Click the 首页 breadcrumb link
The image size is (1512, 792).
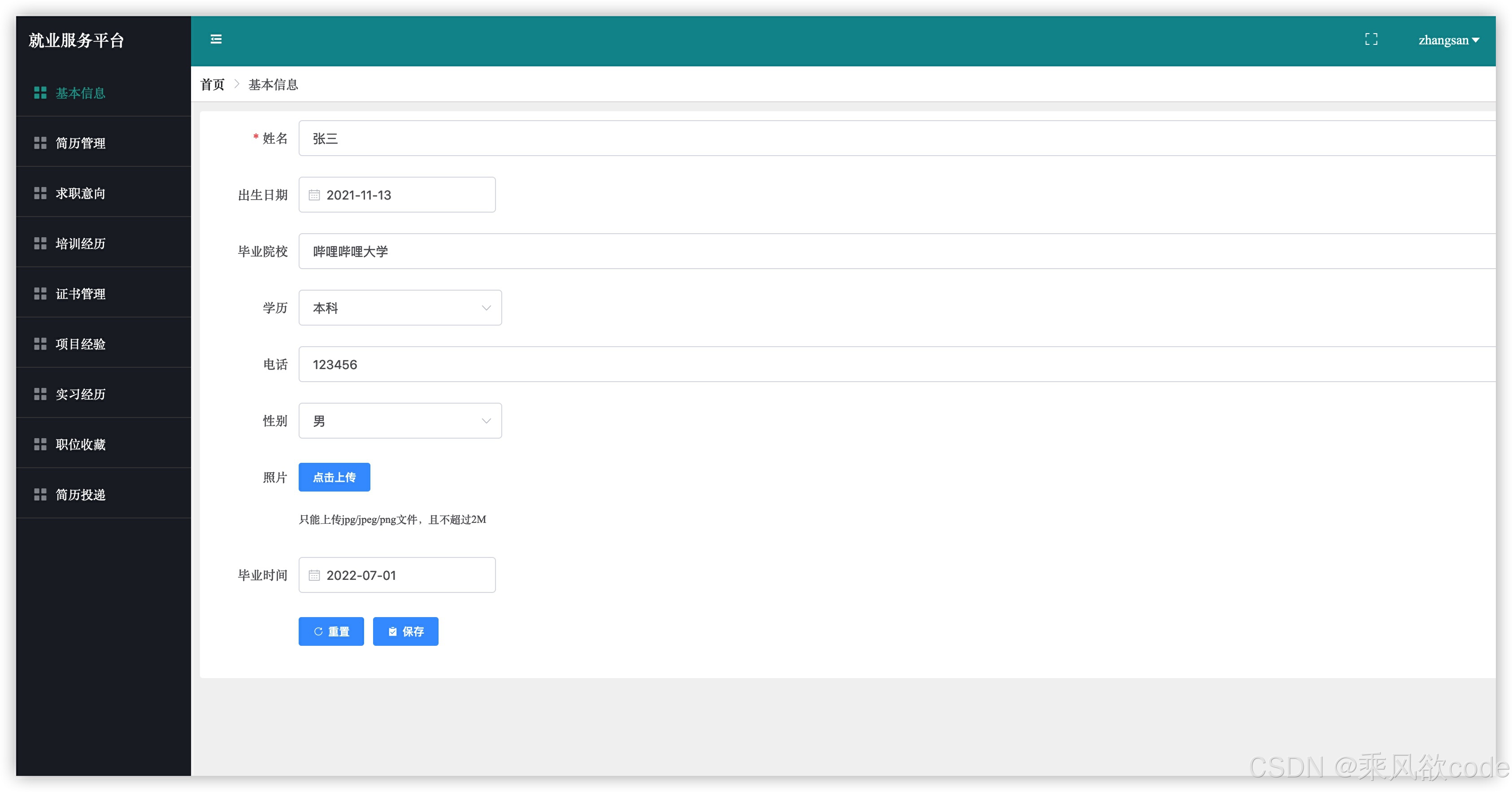tap(213, 85)
